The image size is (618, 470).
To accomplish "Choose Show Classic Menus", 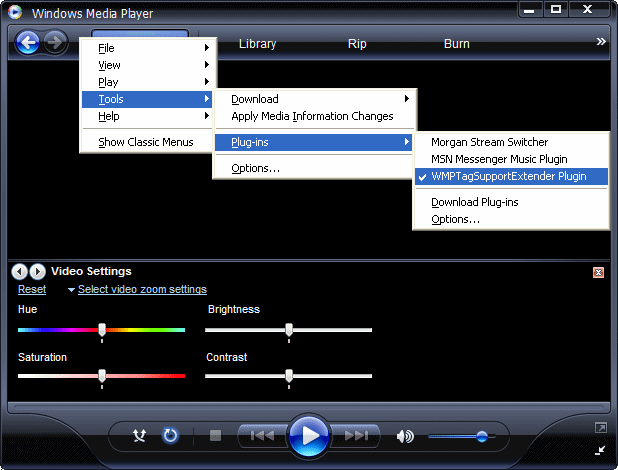I will [147, 142].
